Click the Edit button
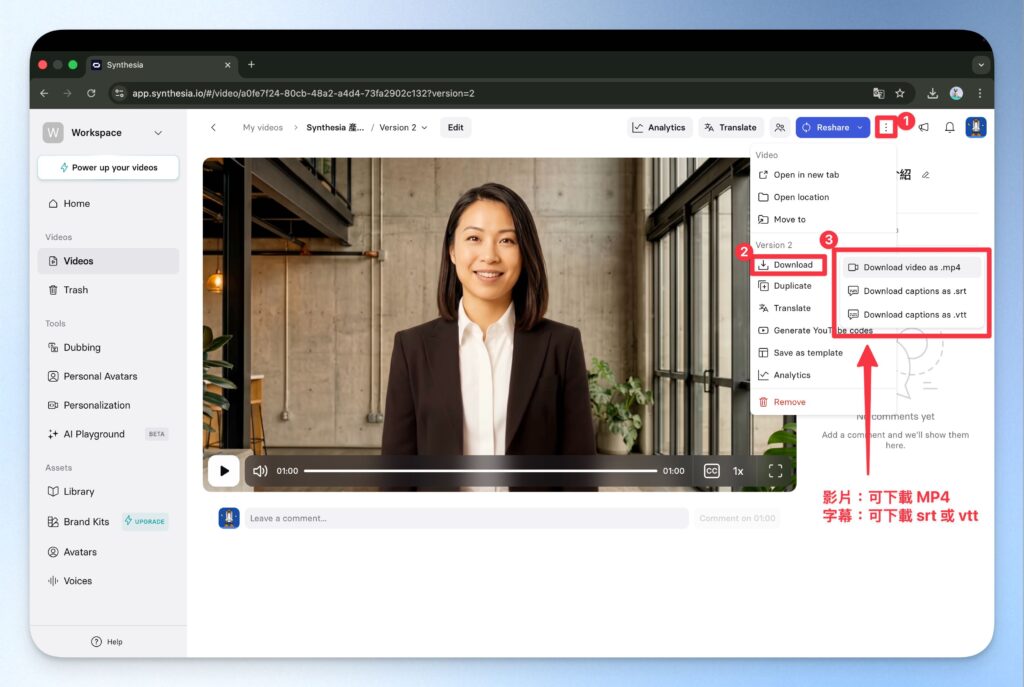The height and width of the screenshot is (687, 1024). click(455, 127)
